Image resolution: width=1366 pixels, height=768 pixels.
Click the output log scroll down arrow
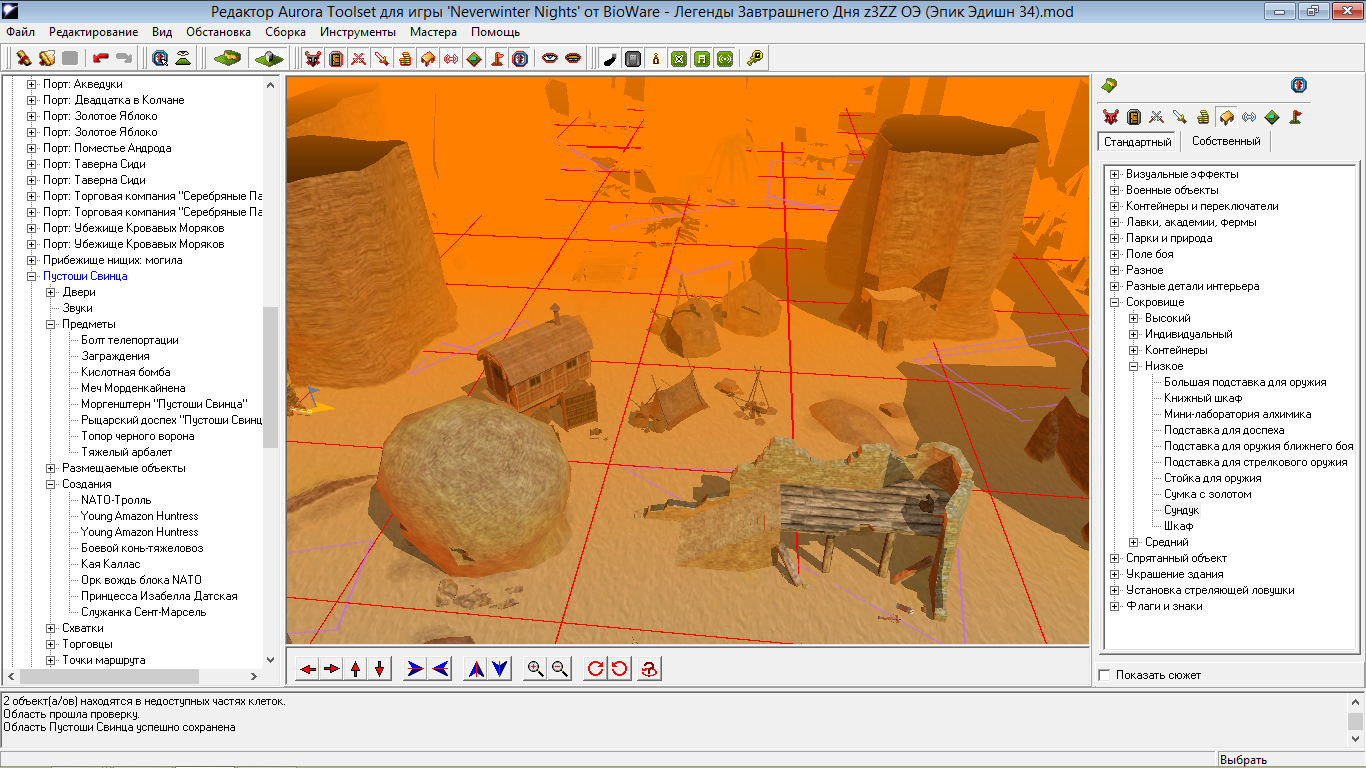click(x=1355, y=740)
